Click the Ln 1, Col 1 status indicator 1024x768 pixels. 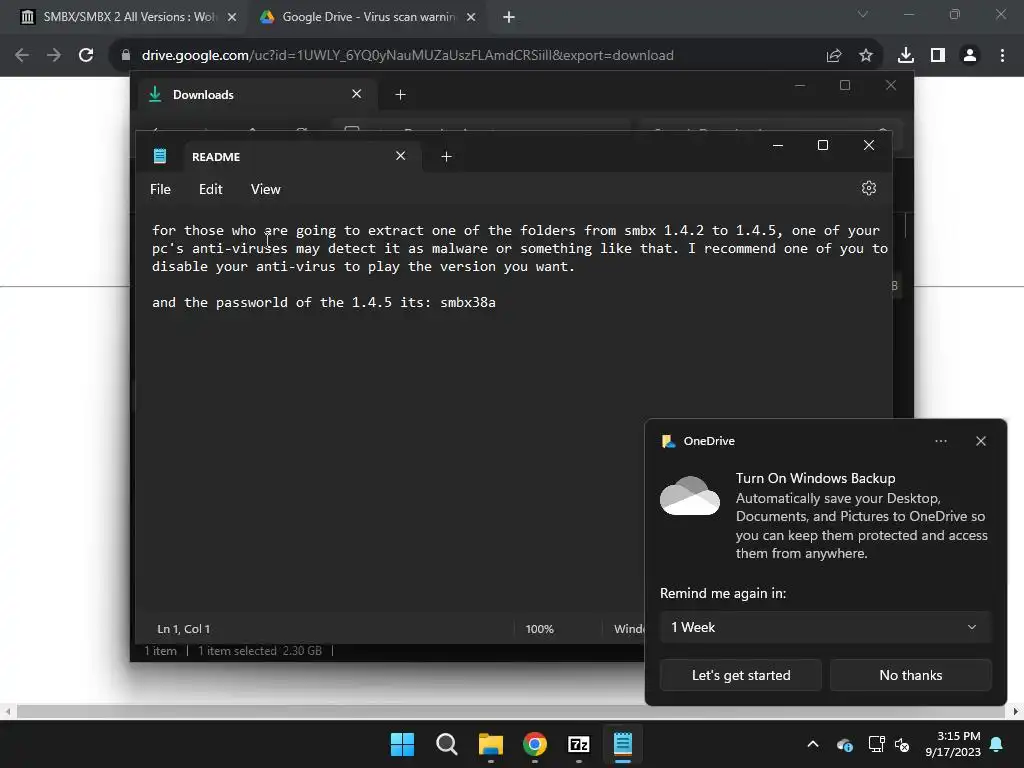tap(184, 629)
